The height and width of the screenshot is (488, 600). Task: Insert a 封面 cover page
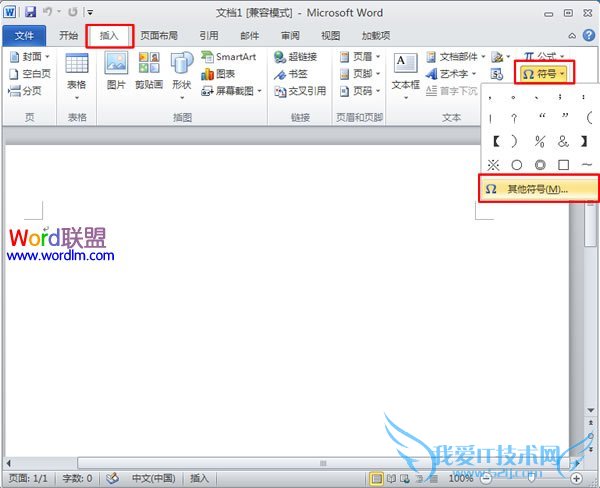click(26, 57)
